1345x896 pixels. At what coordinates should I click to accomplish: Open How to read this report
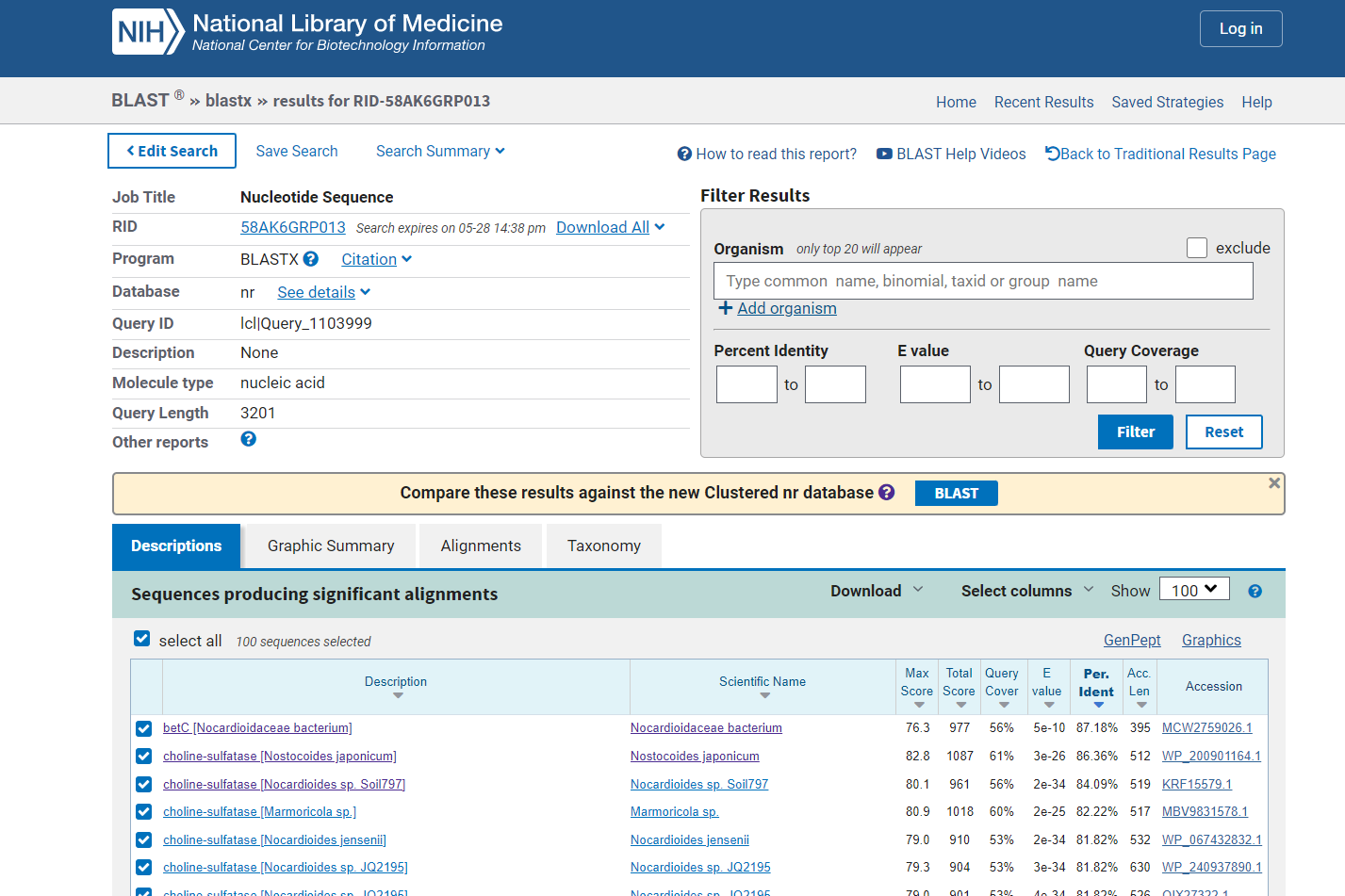pyautogui.click(x=767, y=154)
